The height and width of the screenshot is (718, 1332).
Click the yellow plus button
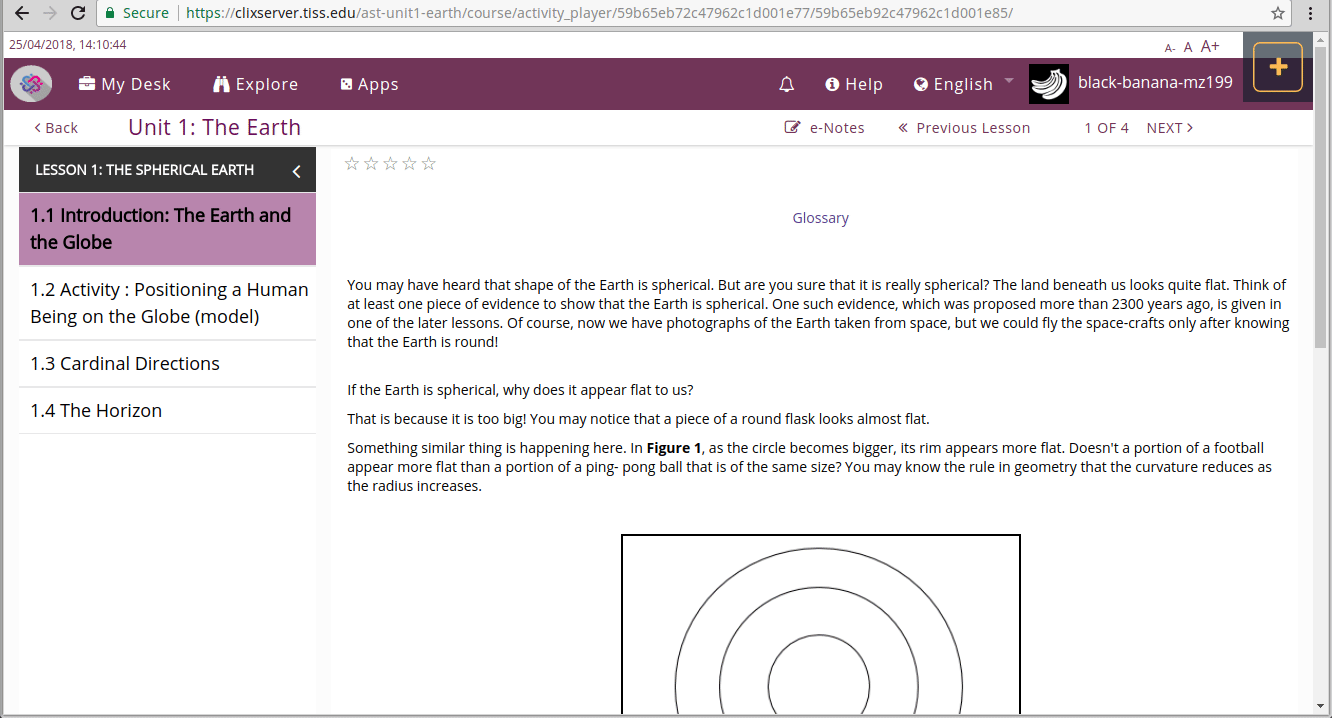click(1277, 67)
